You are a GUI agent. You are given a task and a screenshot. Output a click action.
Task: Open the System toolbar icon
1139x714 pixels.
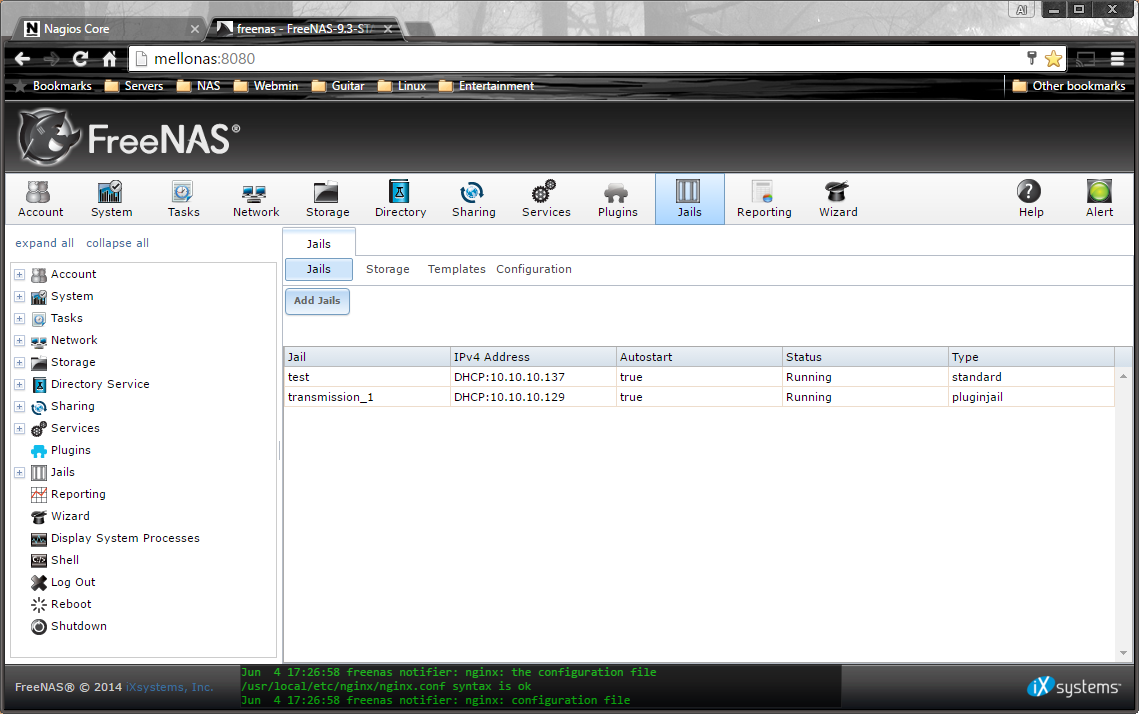pos(111,199)
